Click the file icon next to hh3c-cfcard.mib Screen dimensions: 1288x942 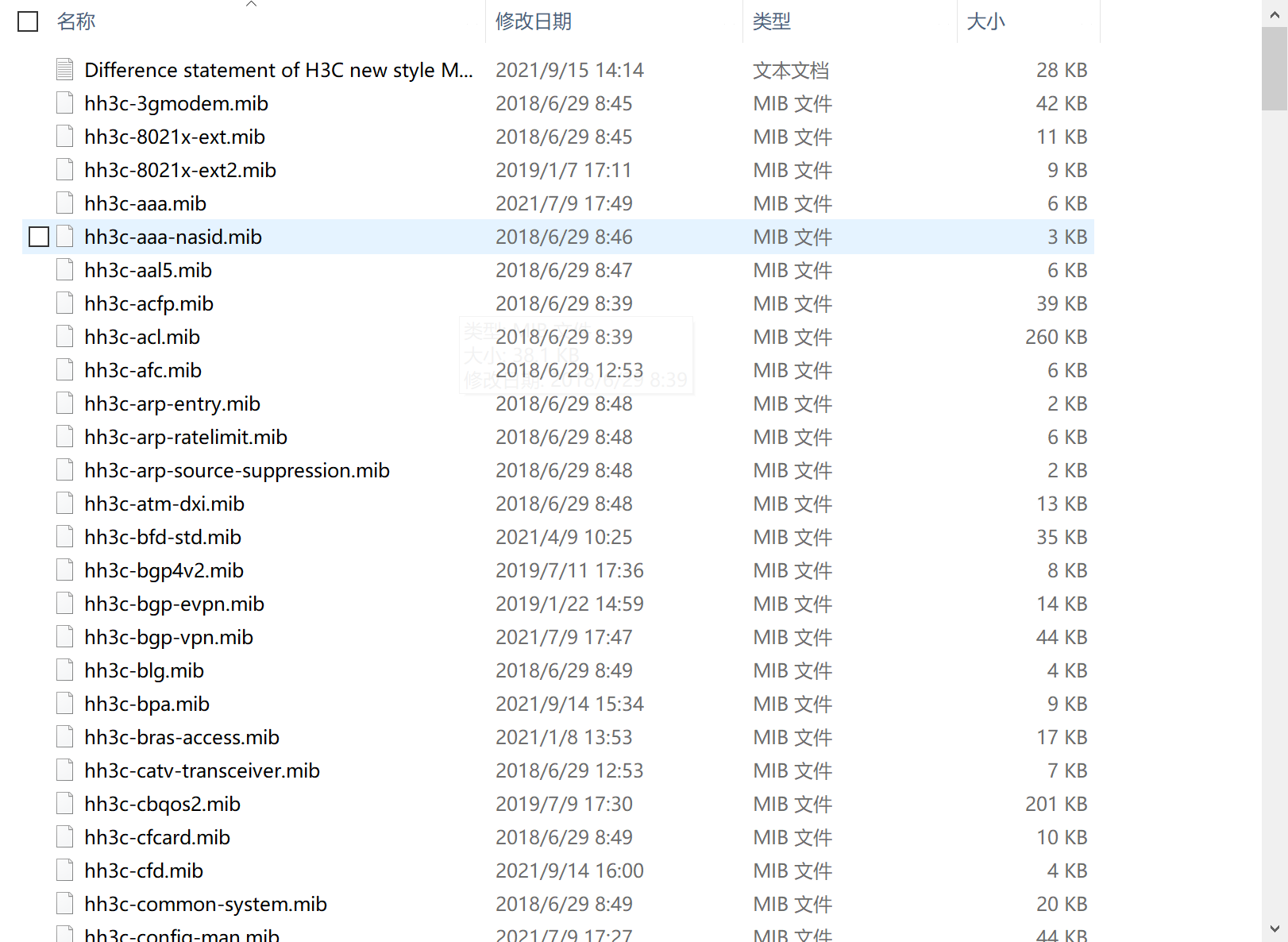[65, 837]
